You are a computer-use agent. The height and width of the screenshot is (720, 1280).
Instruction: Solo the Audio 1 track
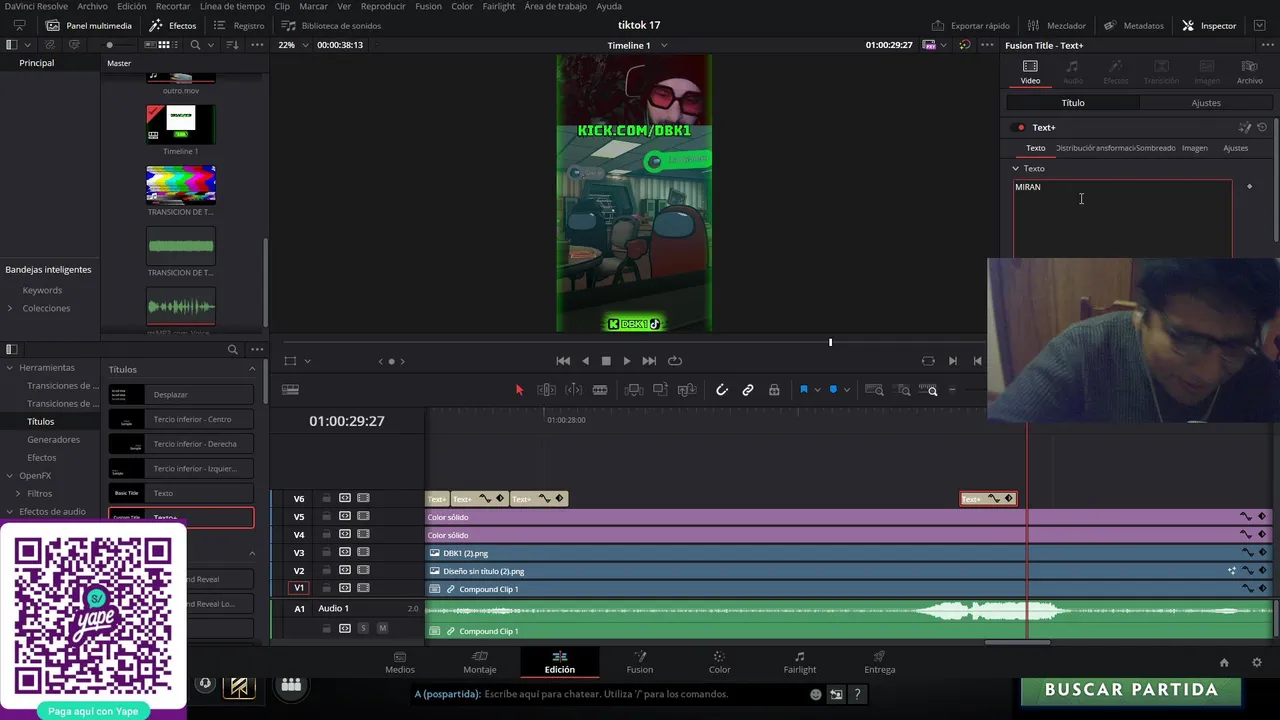(x=363, y=628)
